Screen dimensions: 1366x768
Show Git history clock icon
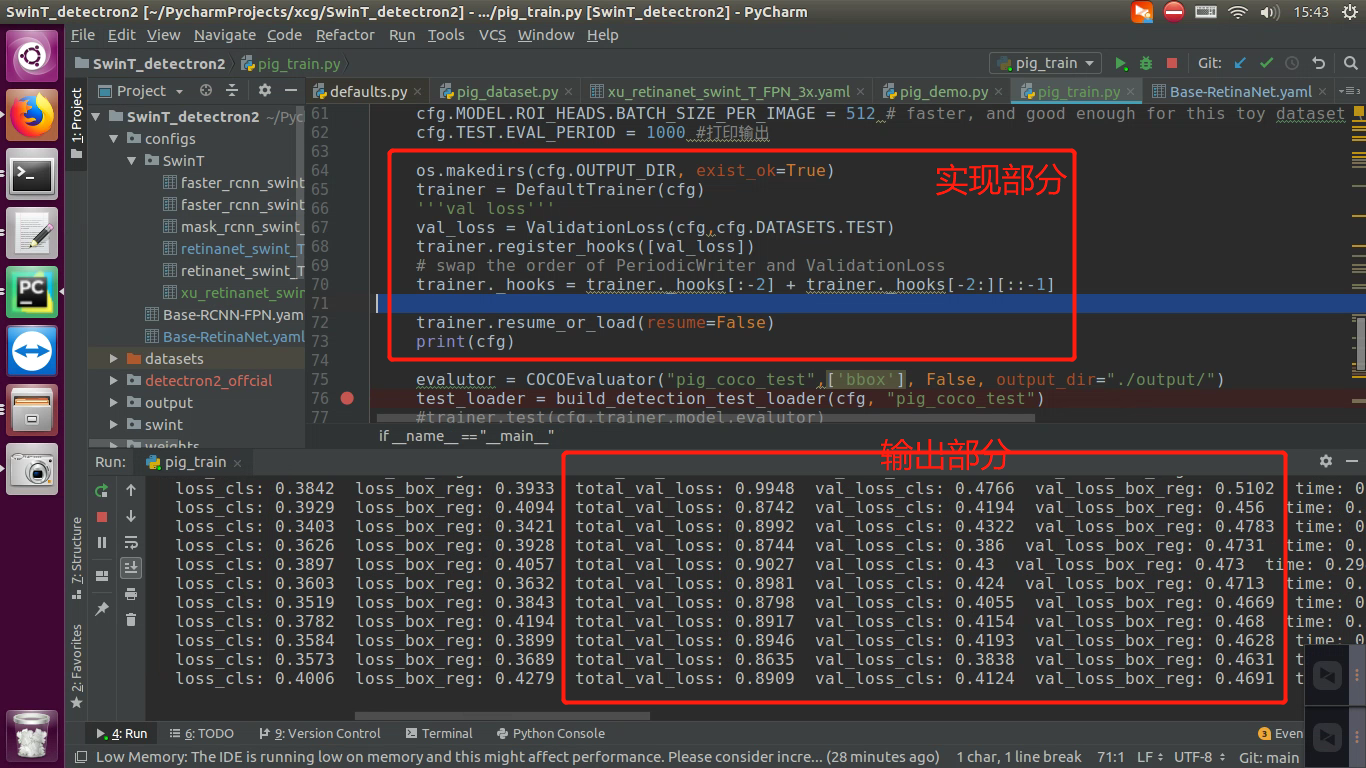1293,63
